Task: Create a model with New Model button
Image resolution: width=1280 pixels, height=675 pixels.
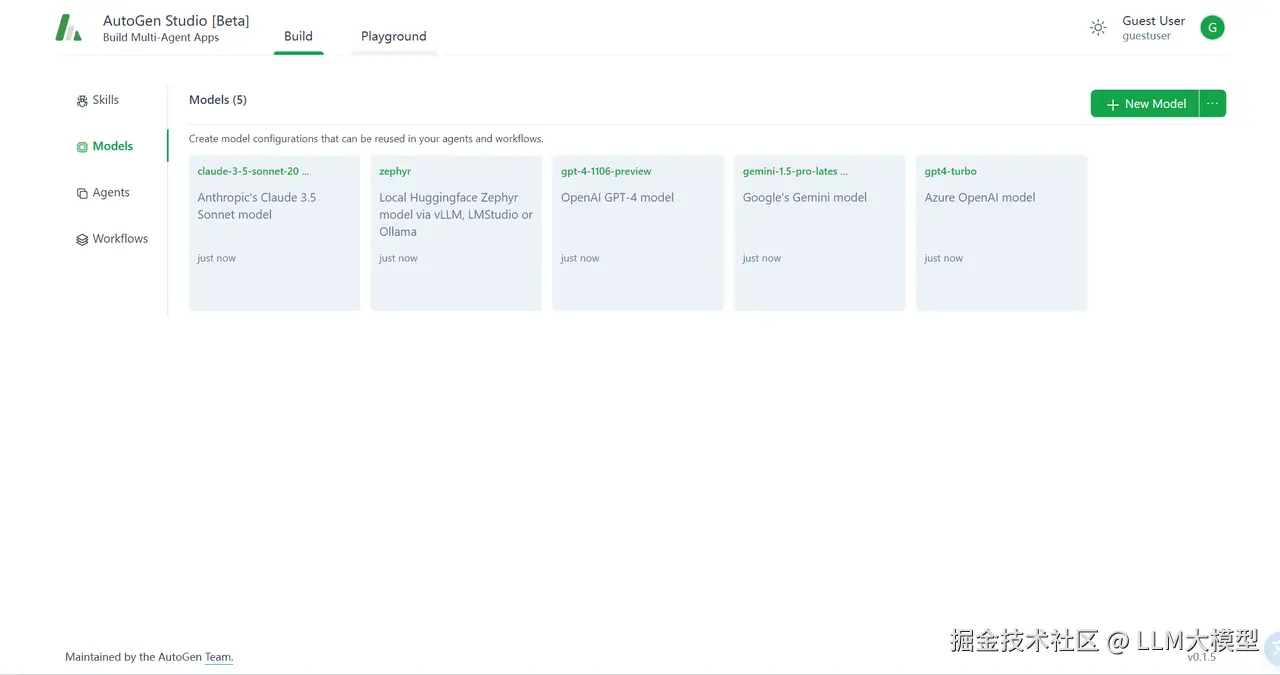Action: [x=1145, y=103]
